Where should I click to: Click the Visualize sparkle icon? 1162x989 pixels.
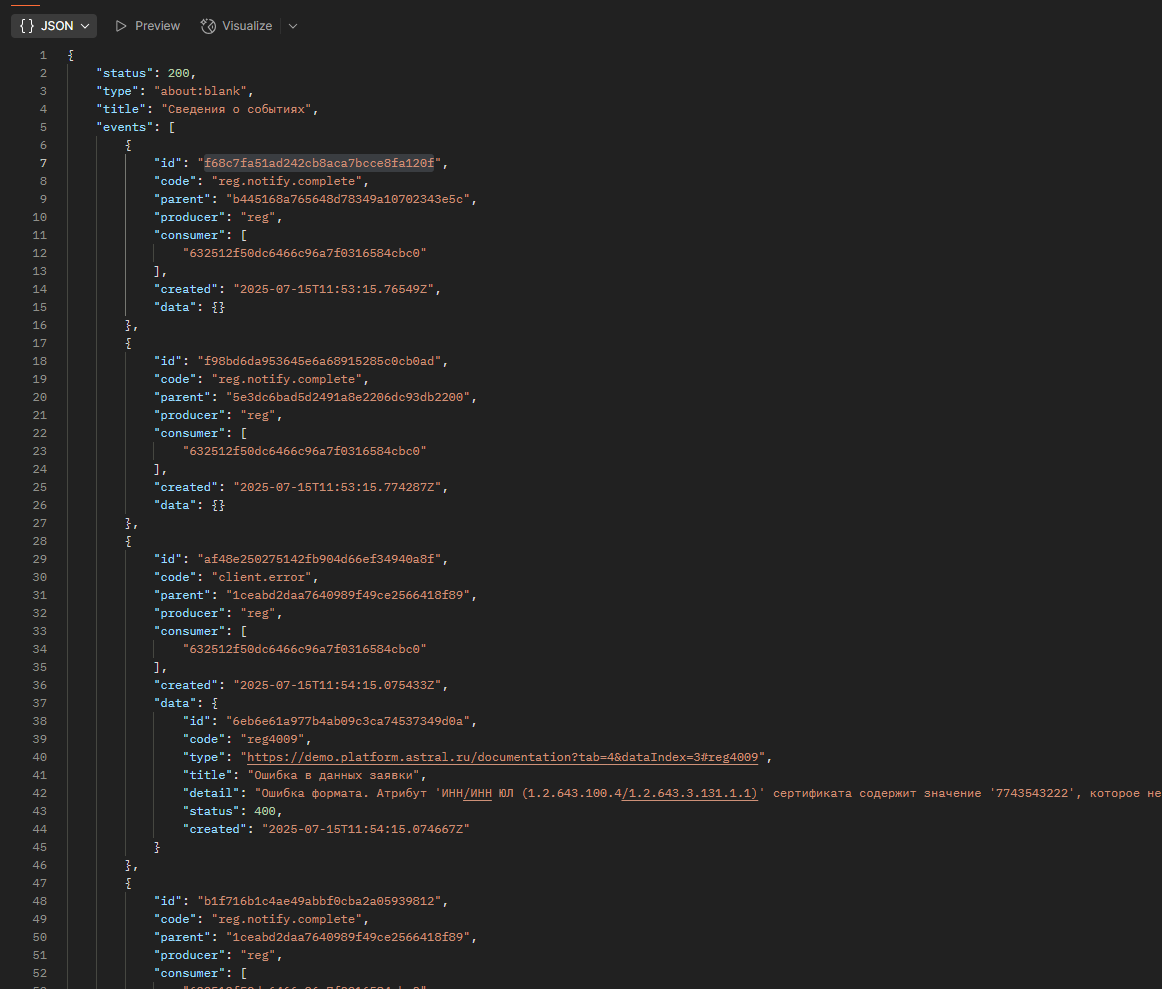point(208,26)
